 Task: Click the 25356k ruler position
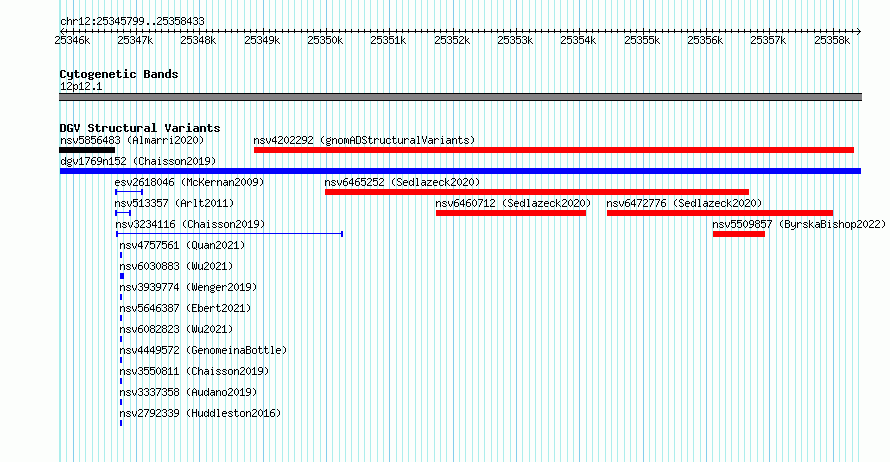pyautogui.click(x=706, y=40)
